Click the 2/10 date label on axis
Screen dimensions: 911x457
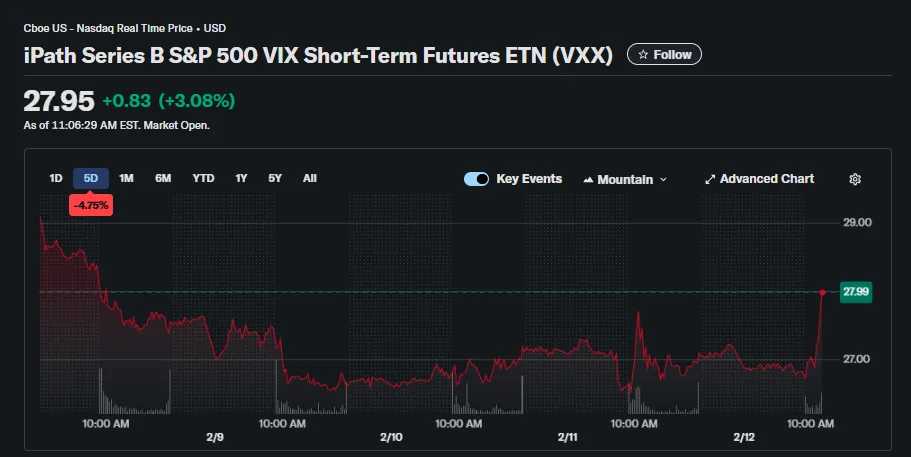coord(391,437)
